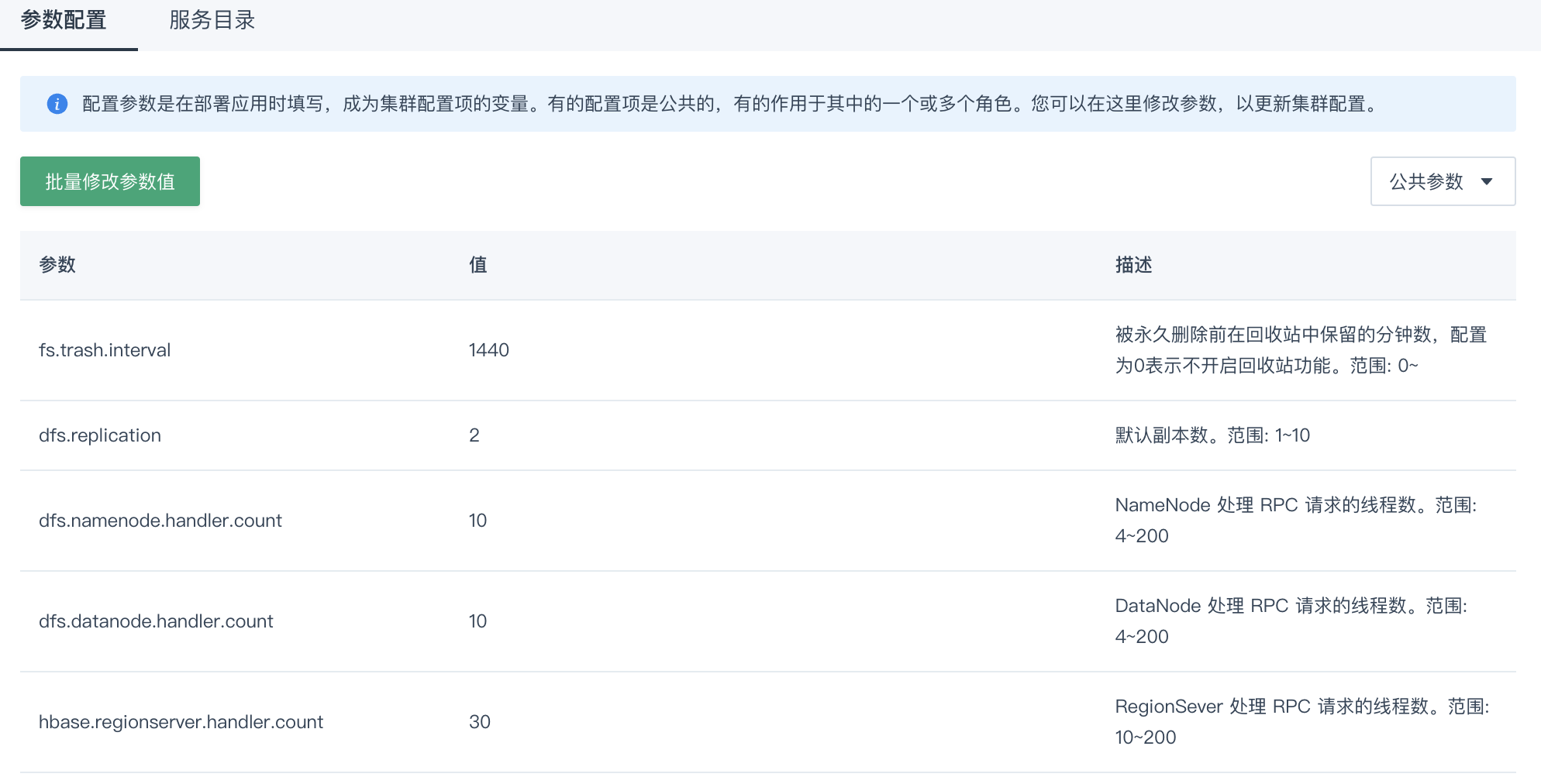Click the dfs.replication value 2
This screenshot has width=1541, height=784.
pyautogui.click(x=474, y=435)
